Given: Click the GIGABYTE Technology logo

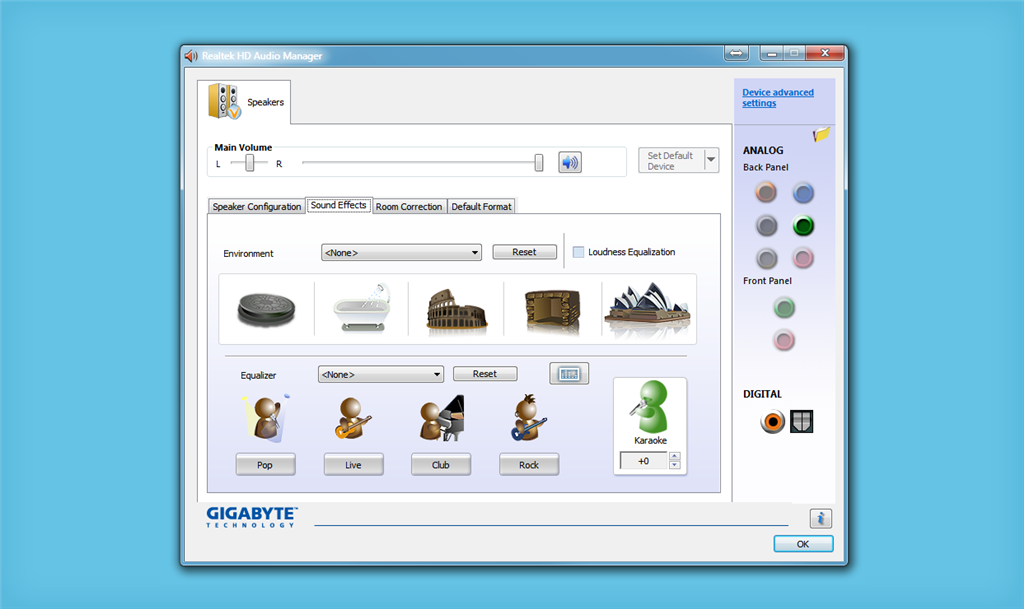Looking at the screenshot, I should click(252, 517).
